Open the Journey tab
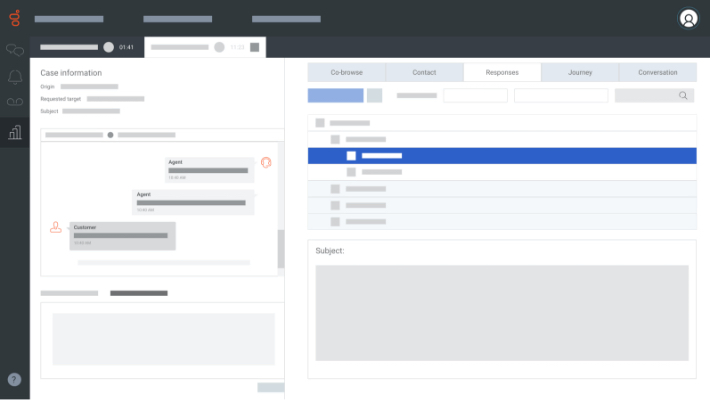Image resolution: width=710 pixels, height=400 pixels. [580, 72]
